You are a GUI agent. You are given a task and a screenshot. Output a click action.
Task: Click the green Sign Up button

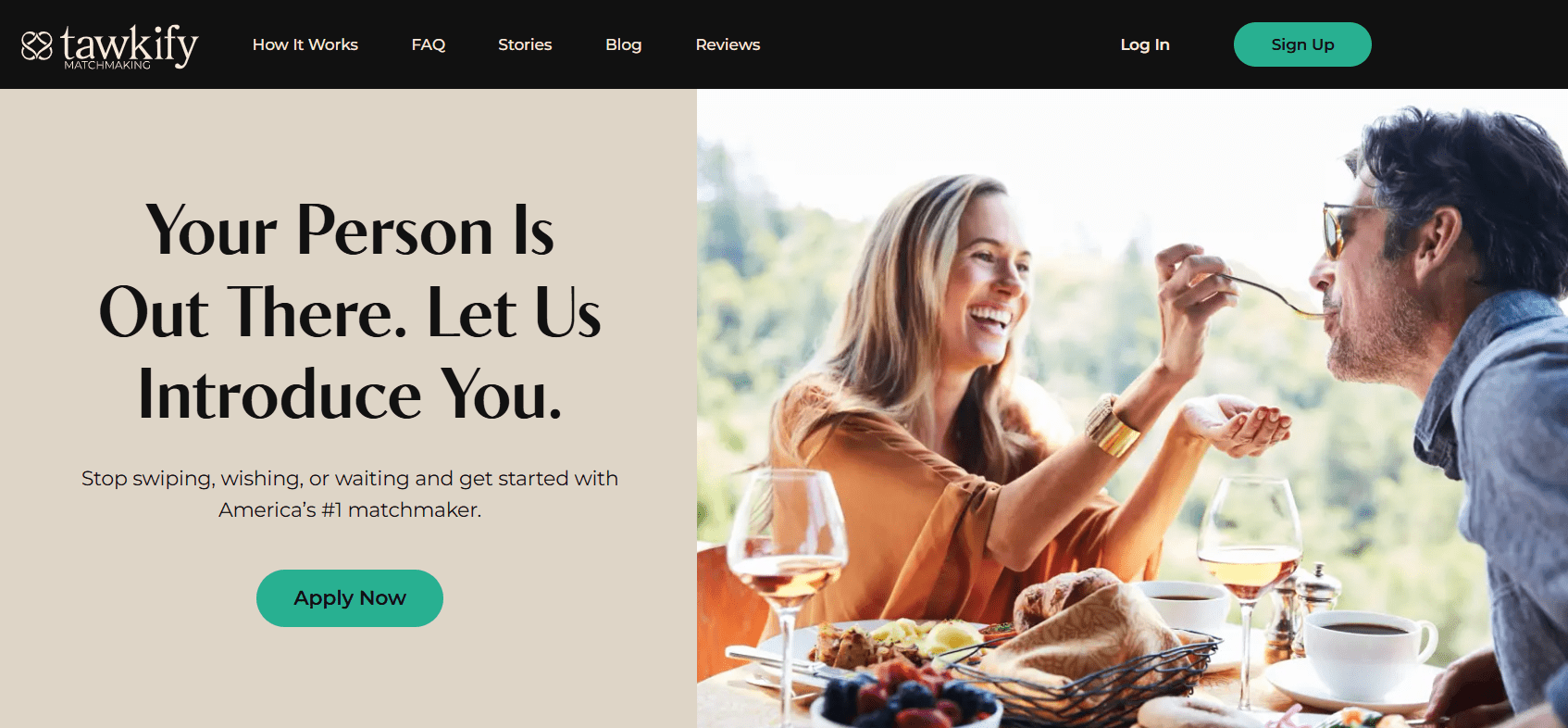coord(1302,44)
